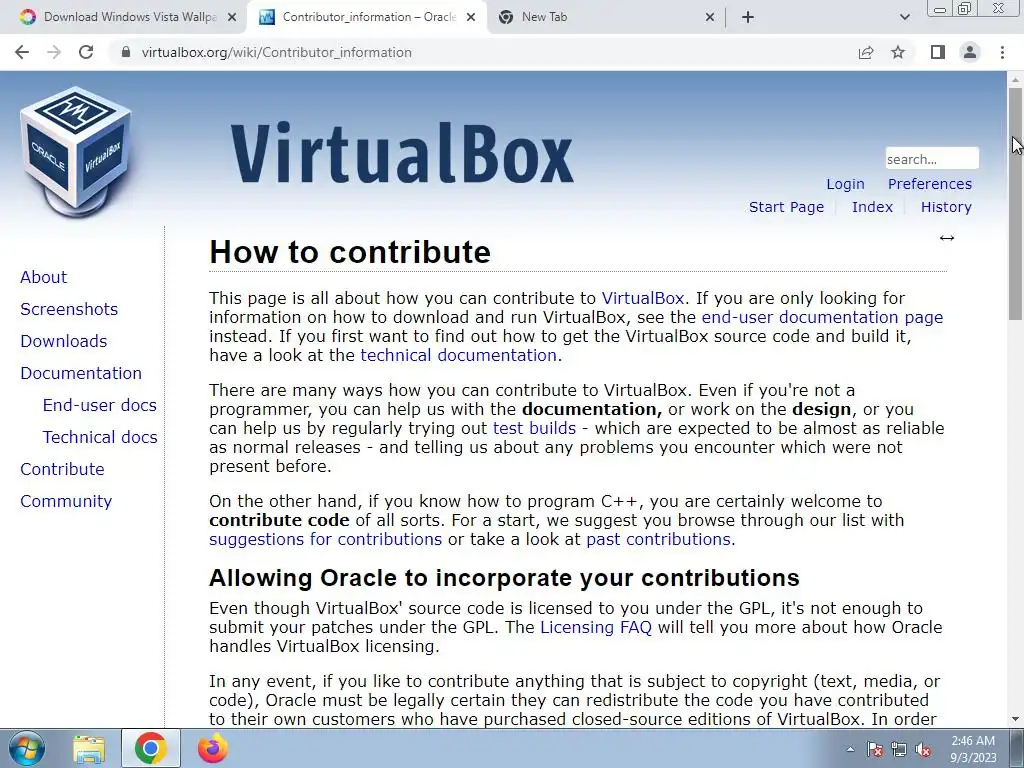The height and width of the screenshot is (768, 1024).
Task: Open Chrome three-dot menu
Action: [1002, 52]
